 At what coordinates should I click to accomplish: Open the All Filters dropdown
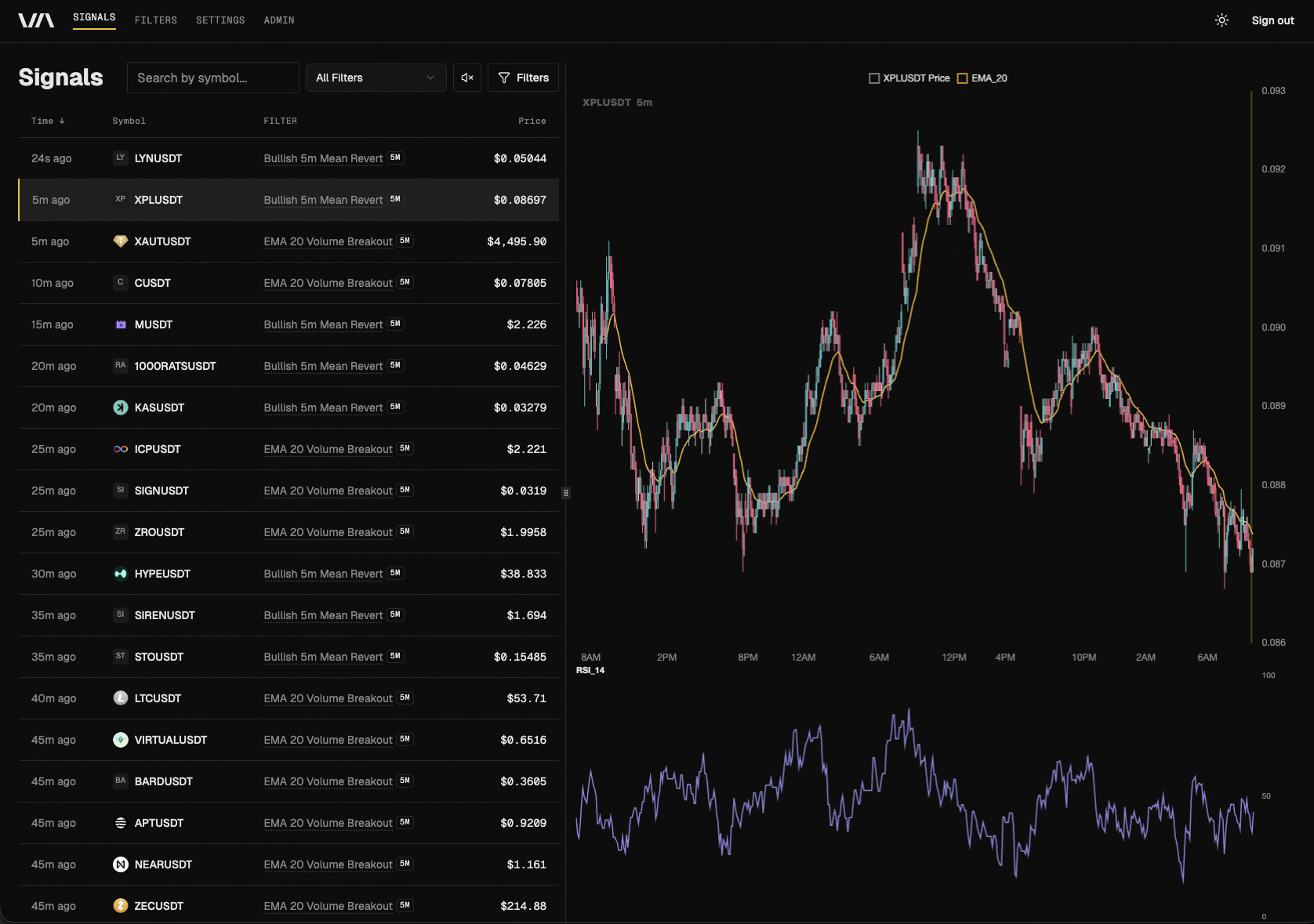(x=376, y=78)
